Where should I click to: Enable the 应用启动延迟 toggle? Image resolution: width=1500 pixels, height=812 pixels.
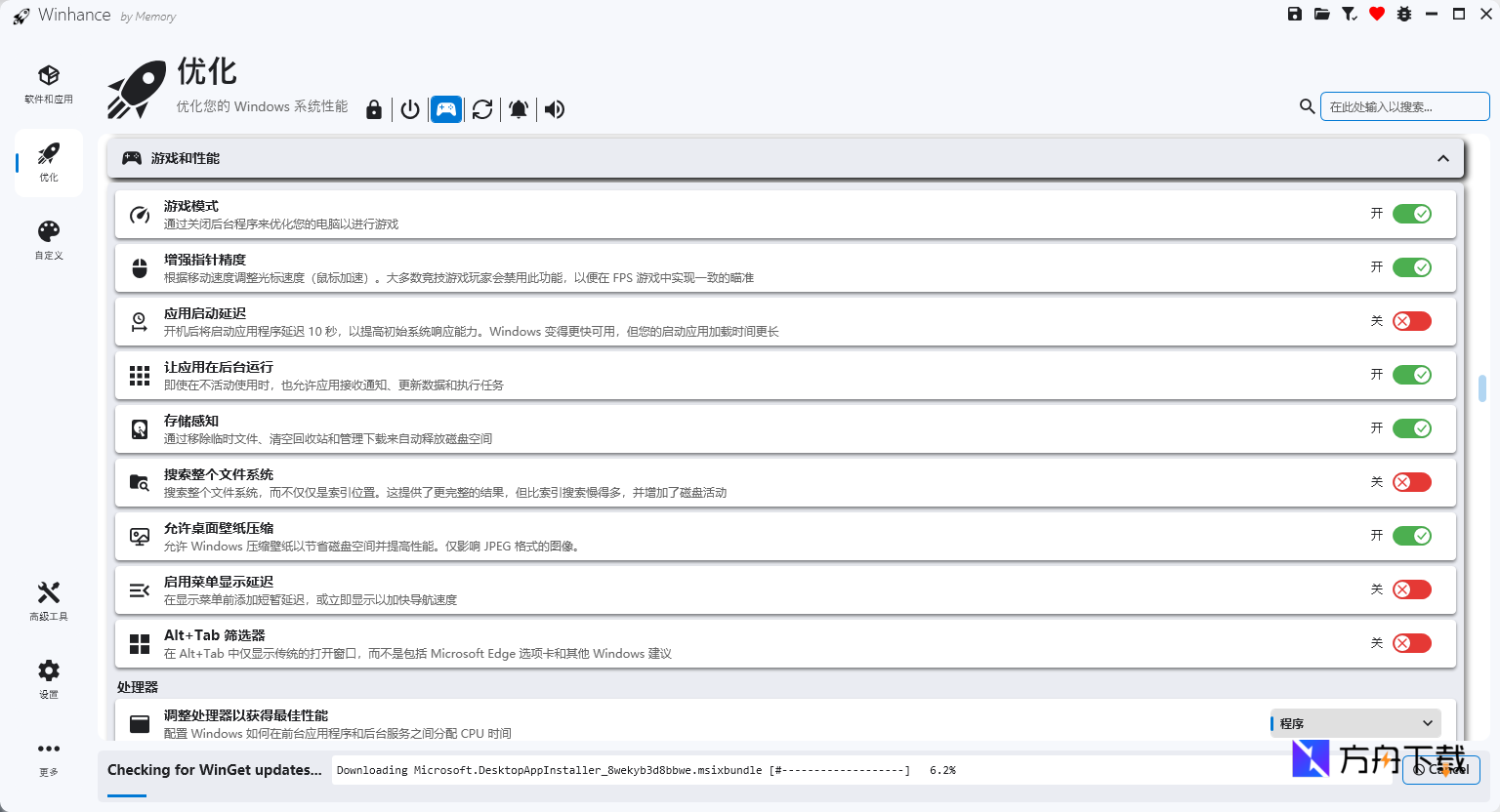click(1411, 321)
